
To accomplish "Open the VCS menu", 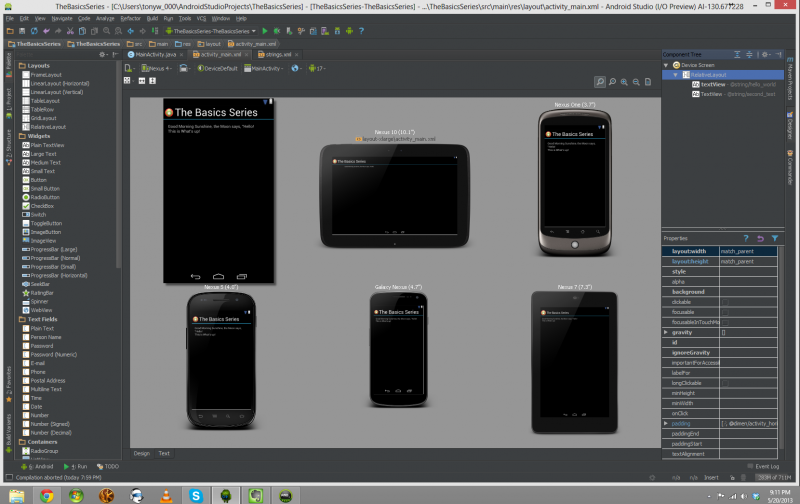I will pos(202,18).
